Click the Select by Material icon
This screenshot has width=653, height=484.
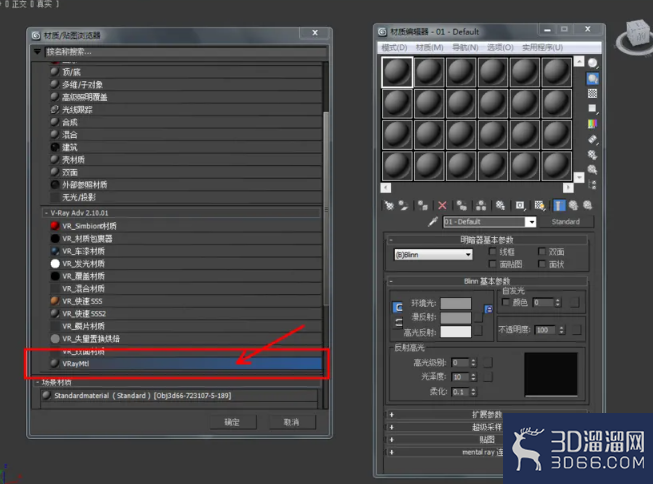coord(592,170)
